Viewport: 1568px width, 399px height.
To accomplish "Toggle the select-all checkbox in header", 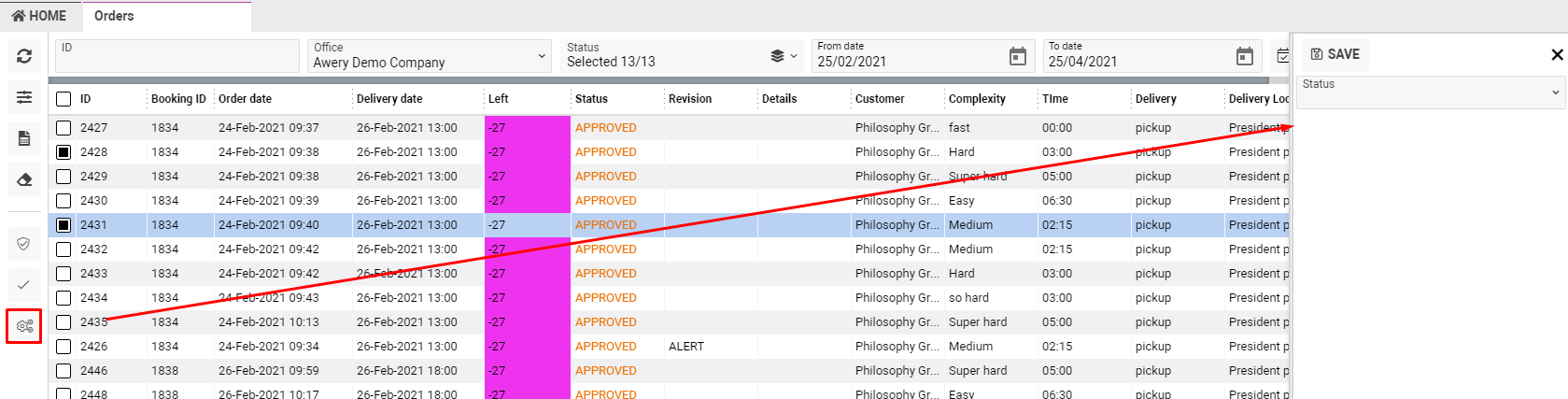I will (x=64, y=99).
